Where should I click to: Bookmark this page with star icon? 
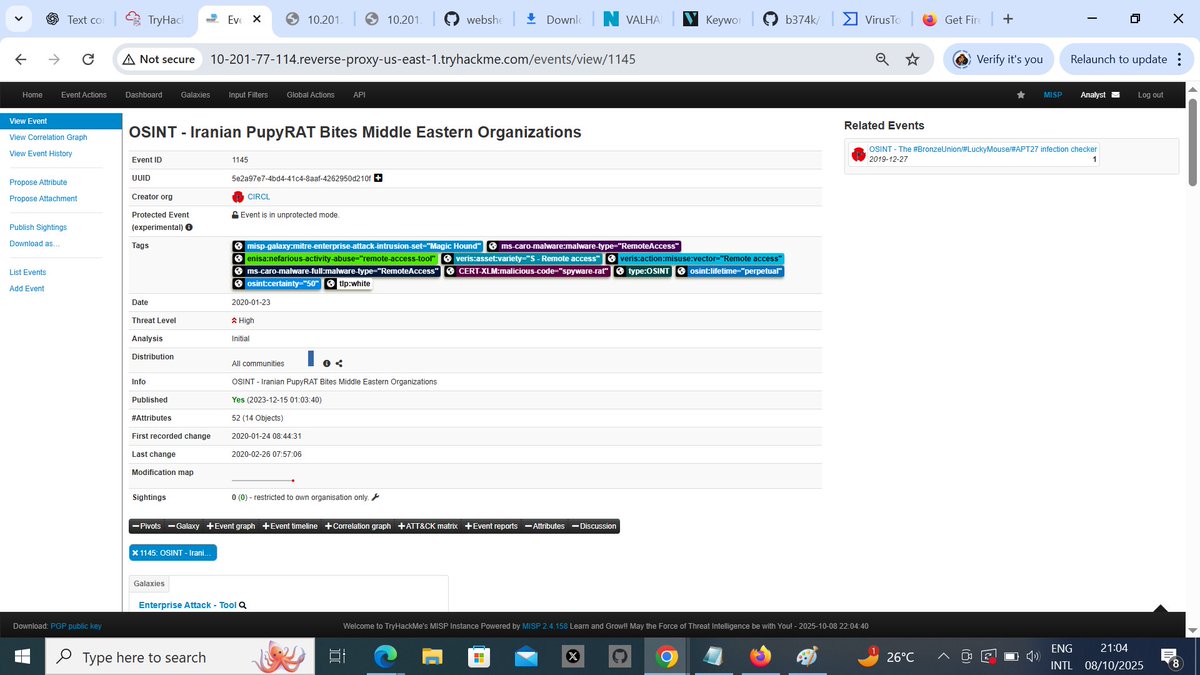coord(912,59)
